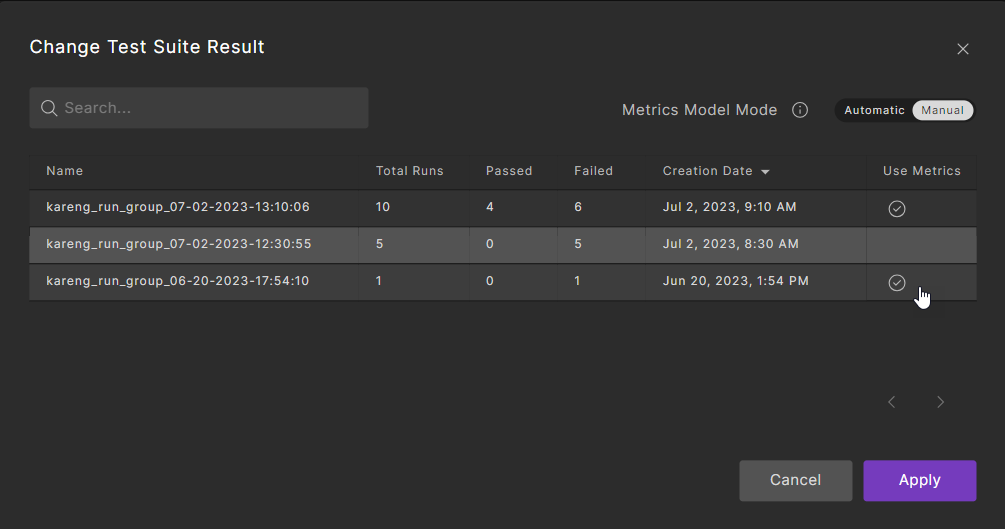Focus the Search input field
The image size is (1005, 529).
(210, 108)
